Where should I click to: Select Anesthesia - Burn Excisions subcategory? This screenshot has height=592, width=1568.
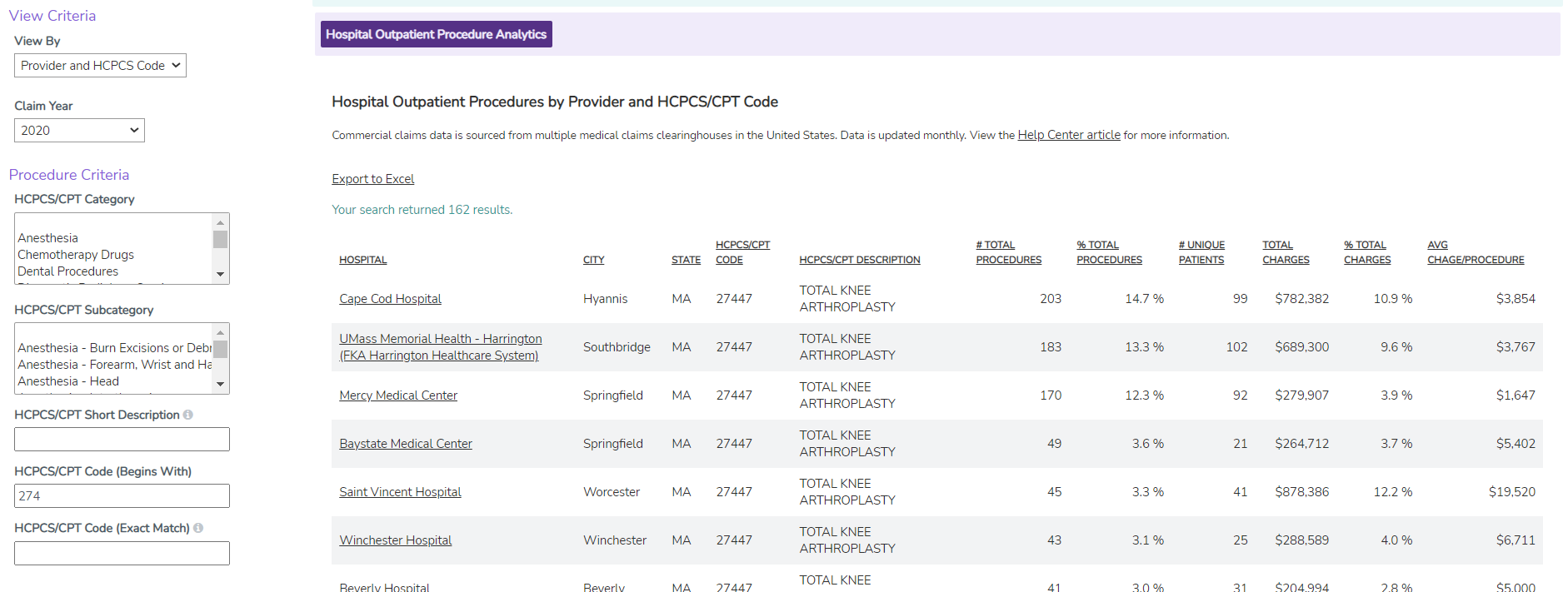(x=114, y=348)
